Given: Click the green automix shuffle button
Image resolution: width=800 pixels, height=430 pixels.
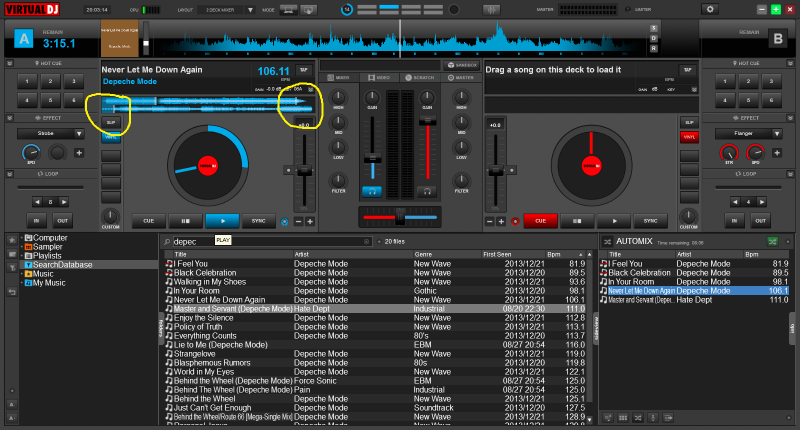Looking at the screenshot, I should point(772,241).
